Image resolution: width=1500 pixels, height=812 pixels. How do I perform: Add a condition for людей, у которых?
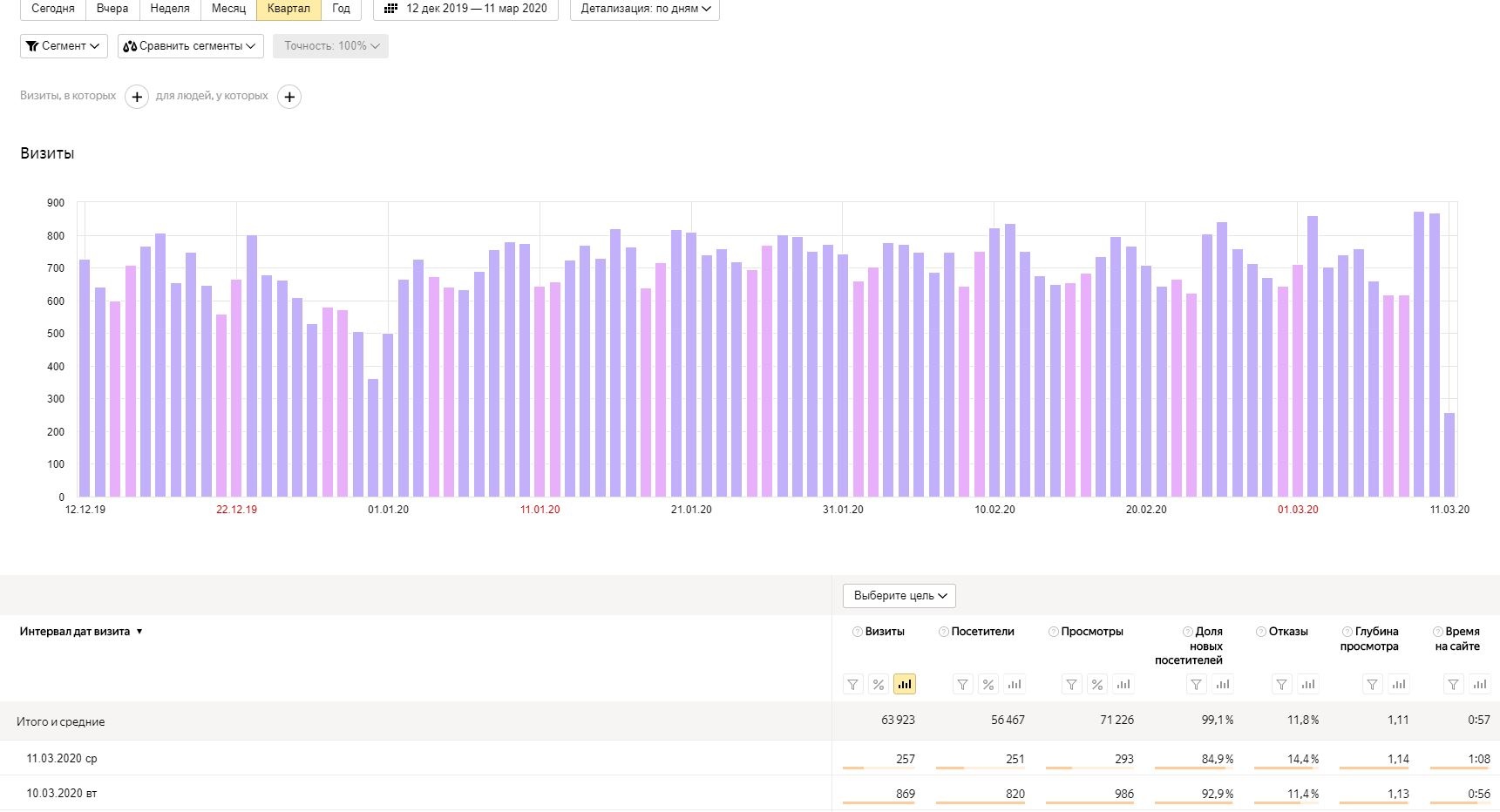(x=289, y=97)
